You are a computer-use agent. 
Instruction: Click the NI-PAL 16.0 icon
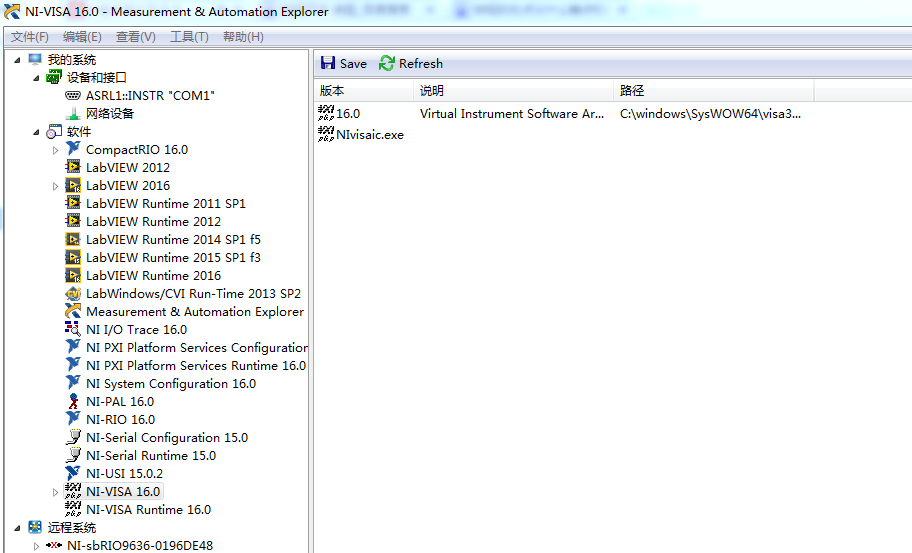tap(73, 401)
